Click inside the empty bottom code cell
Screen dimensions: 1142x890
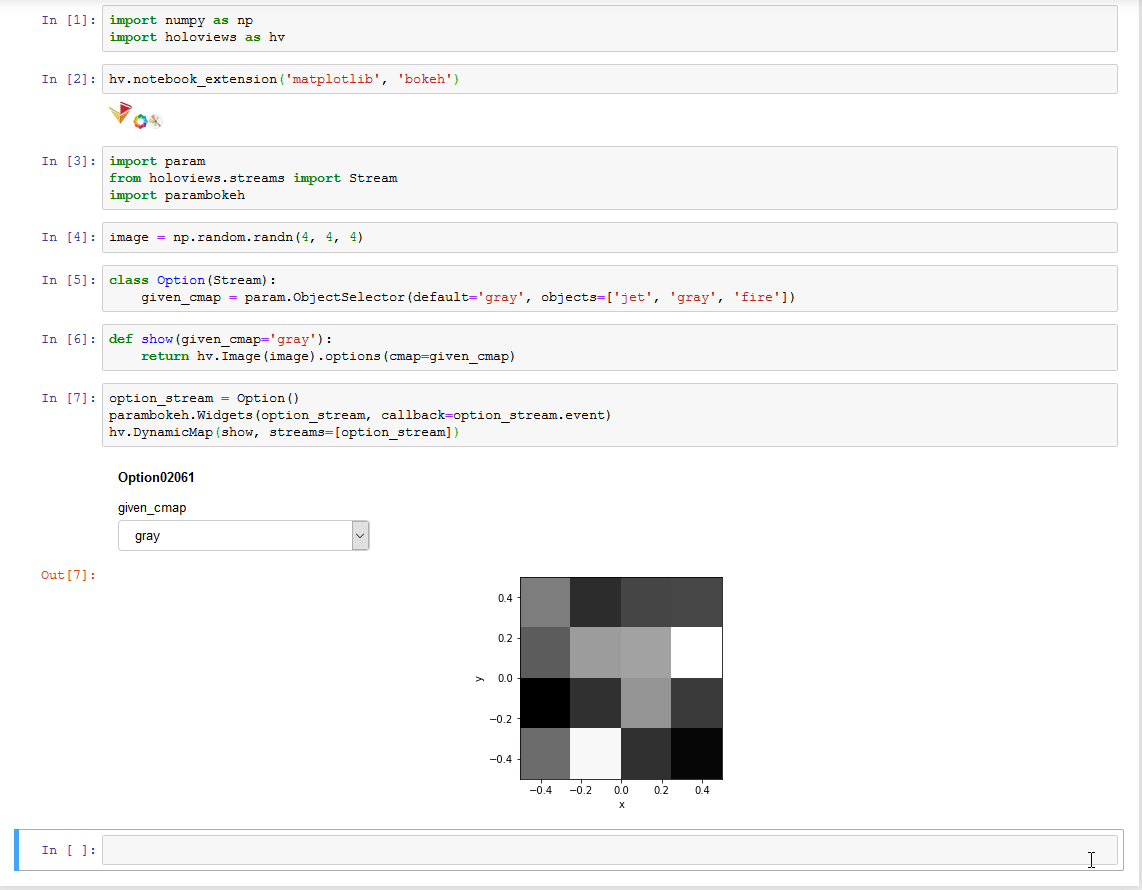pos(600,849)
